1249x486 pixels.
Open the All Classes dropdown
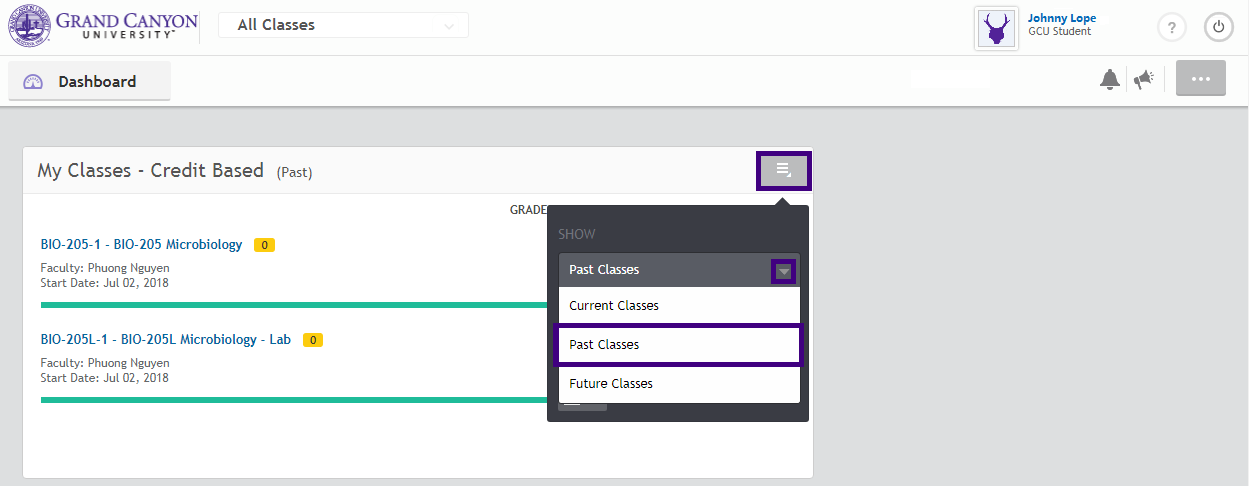(x=343, y=25)
